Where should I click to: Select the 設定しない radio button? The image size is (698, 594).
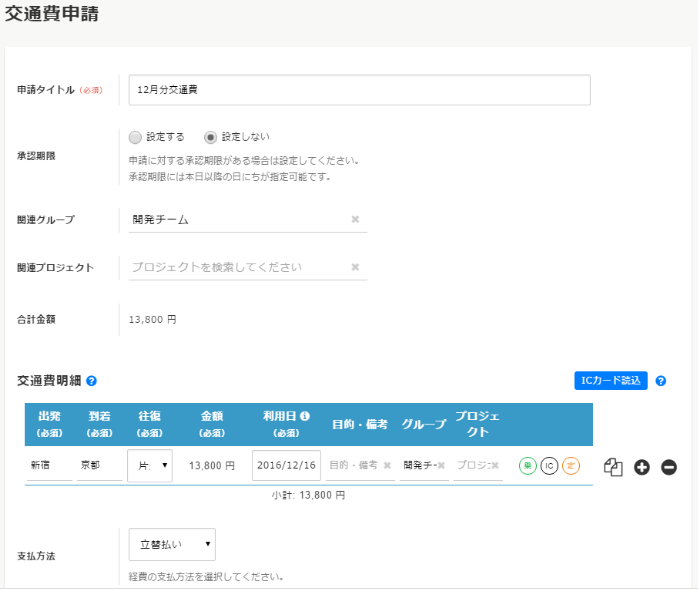(210, 137)
